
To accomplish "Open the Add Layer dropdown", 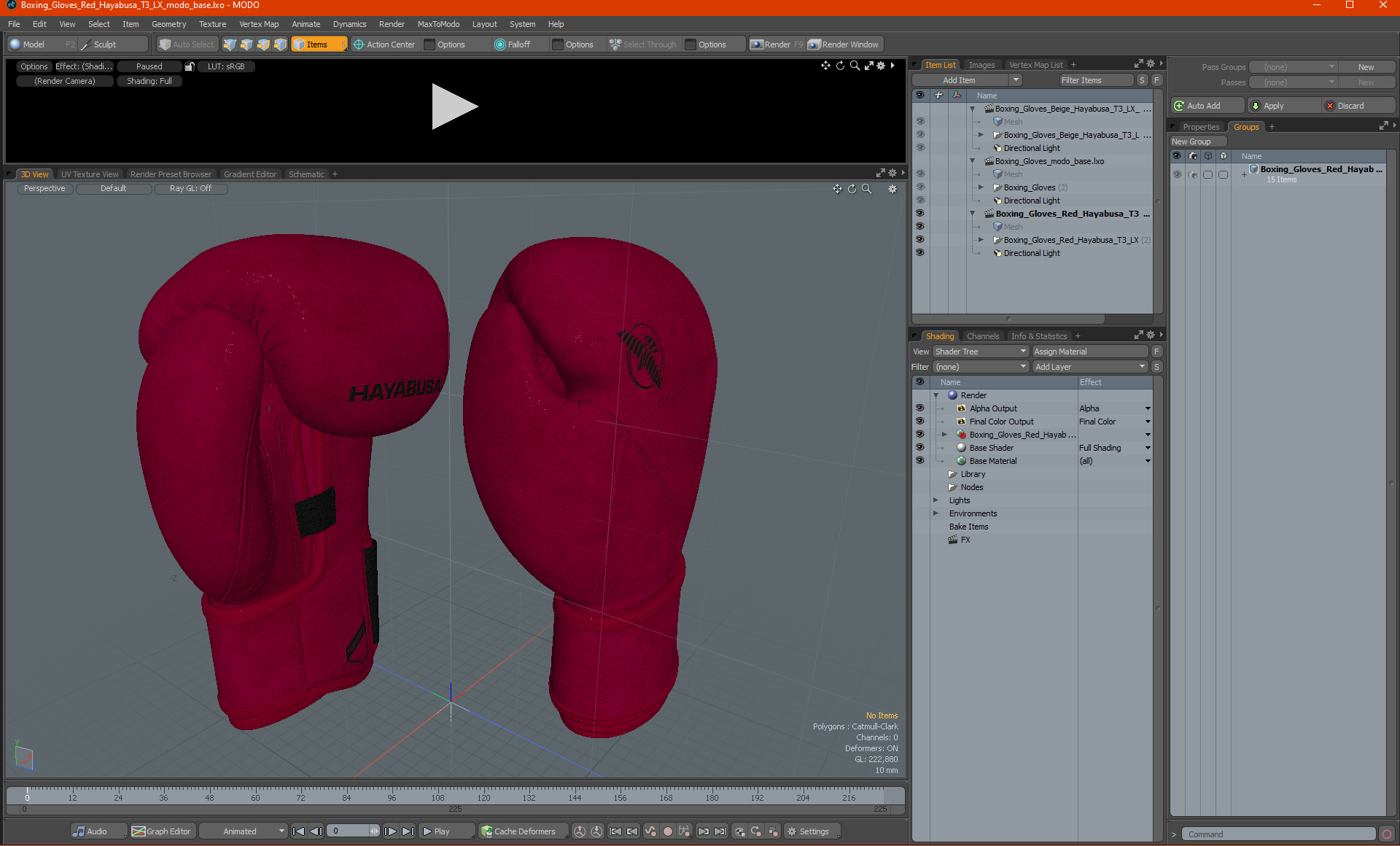I will 1090,367.
